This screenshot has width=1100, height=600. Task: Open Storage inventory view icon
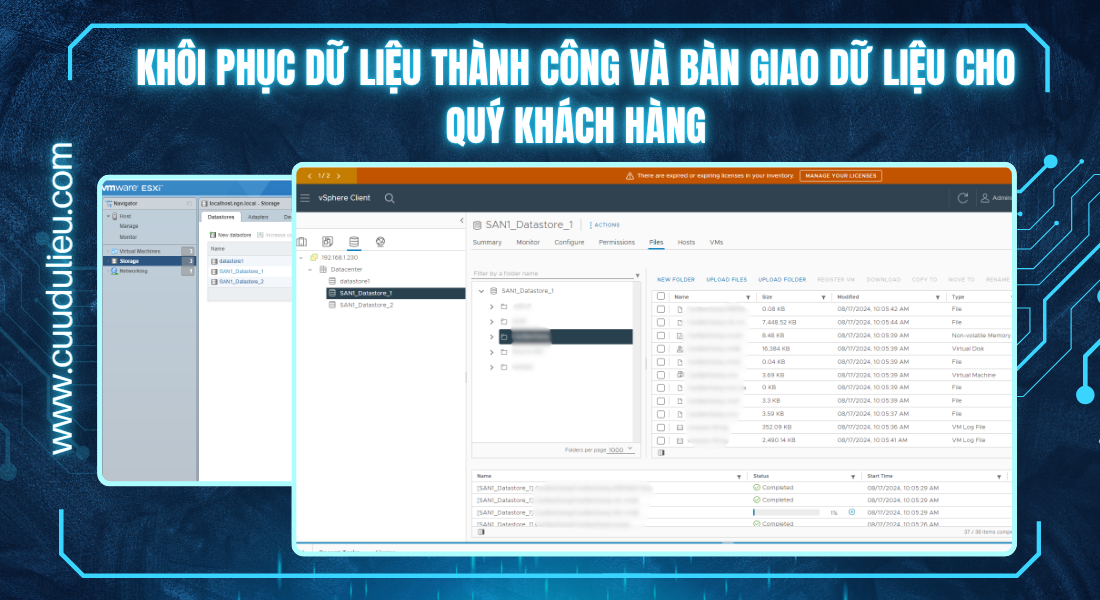pos(354,241)
